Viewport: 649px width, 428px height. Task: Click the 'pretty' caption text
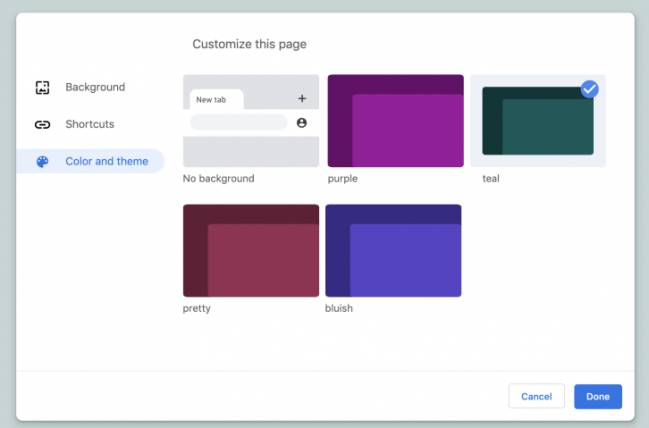[x=197, y=308]
